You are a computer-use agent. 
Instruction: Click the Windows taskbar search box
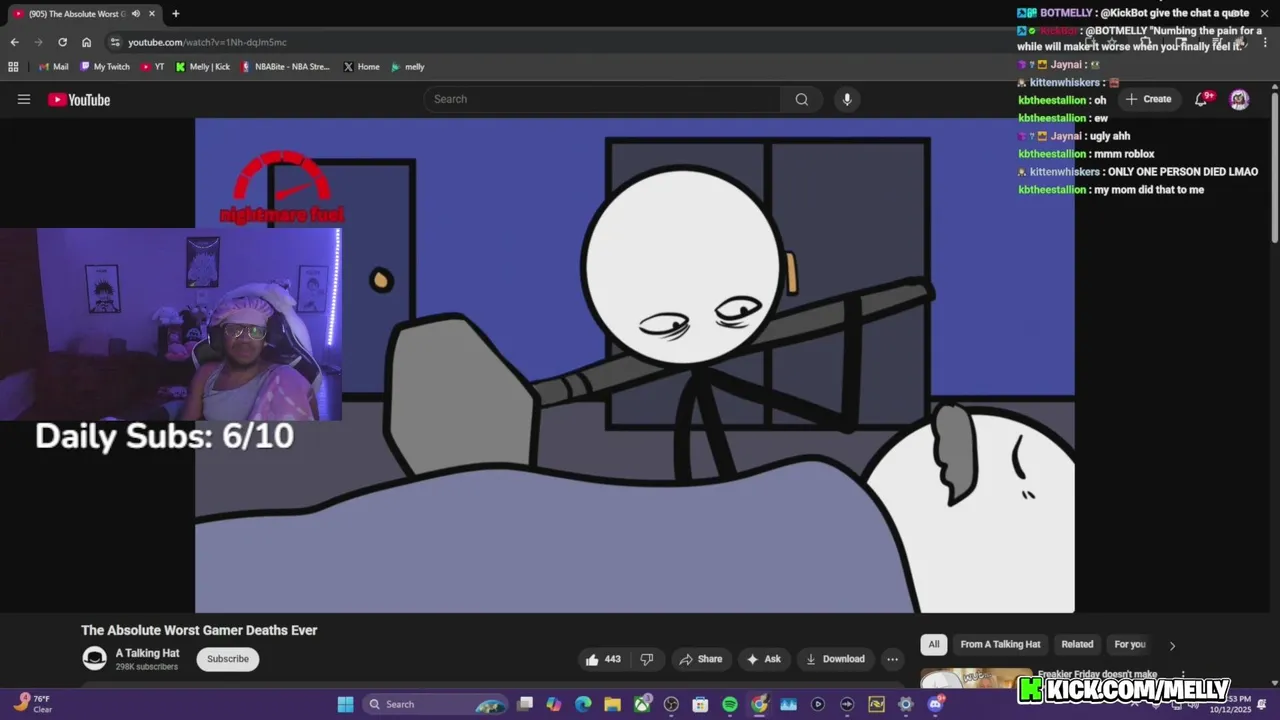pos(436,704)
